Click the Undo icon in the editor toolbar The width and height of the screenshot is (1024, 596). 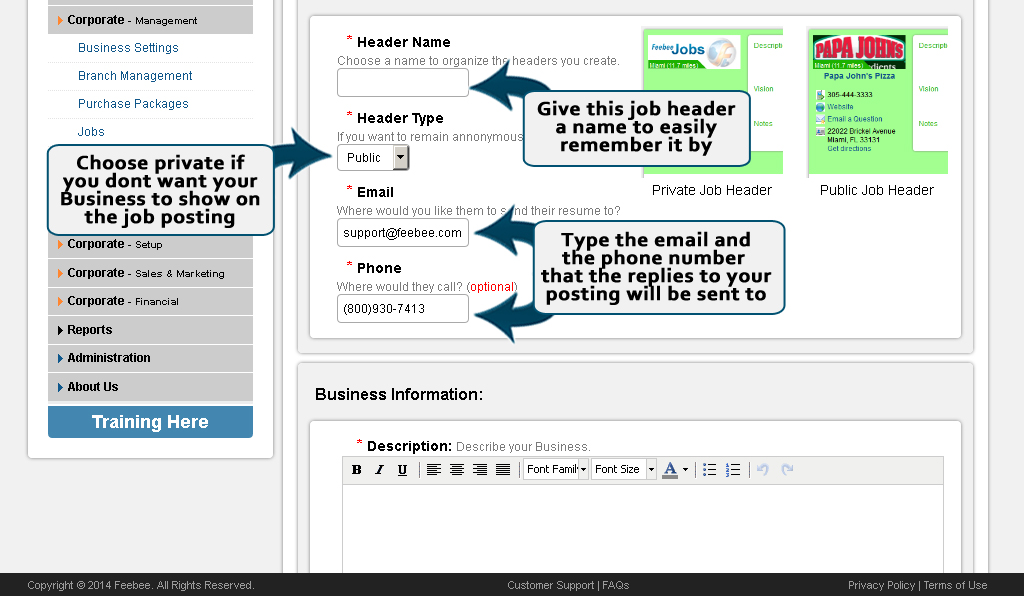(761, 469)
